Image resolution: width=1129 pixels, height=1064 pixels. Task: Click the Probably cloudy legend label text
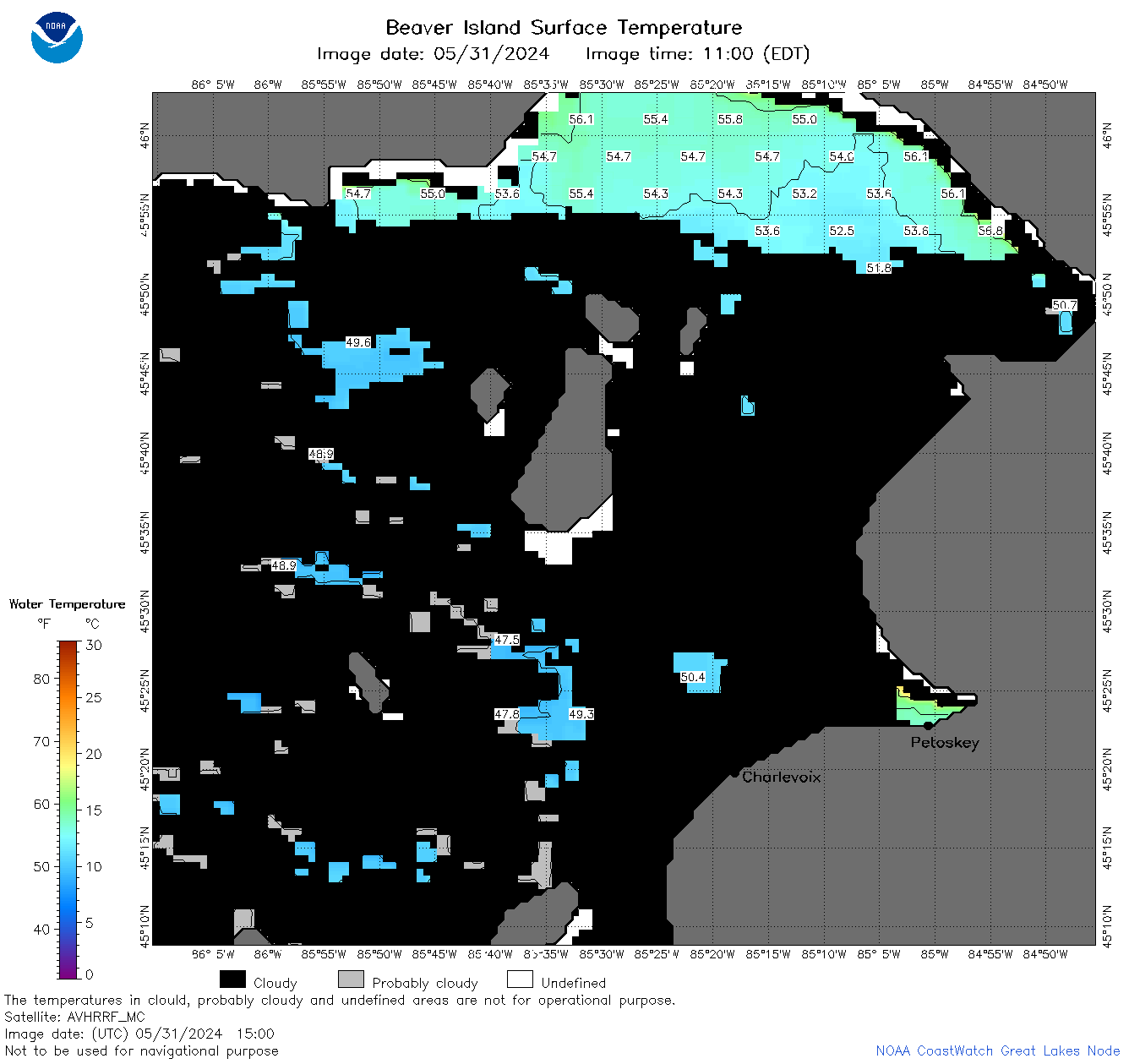click(425, 983)
